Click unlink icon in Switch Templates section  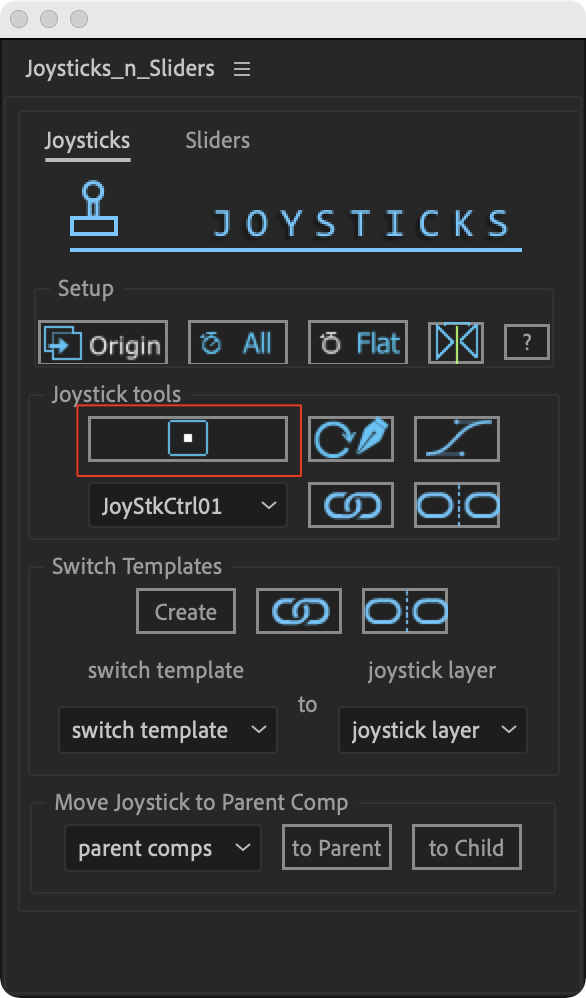pos(405,611)
